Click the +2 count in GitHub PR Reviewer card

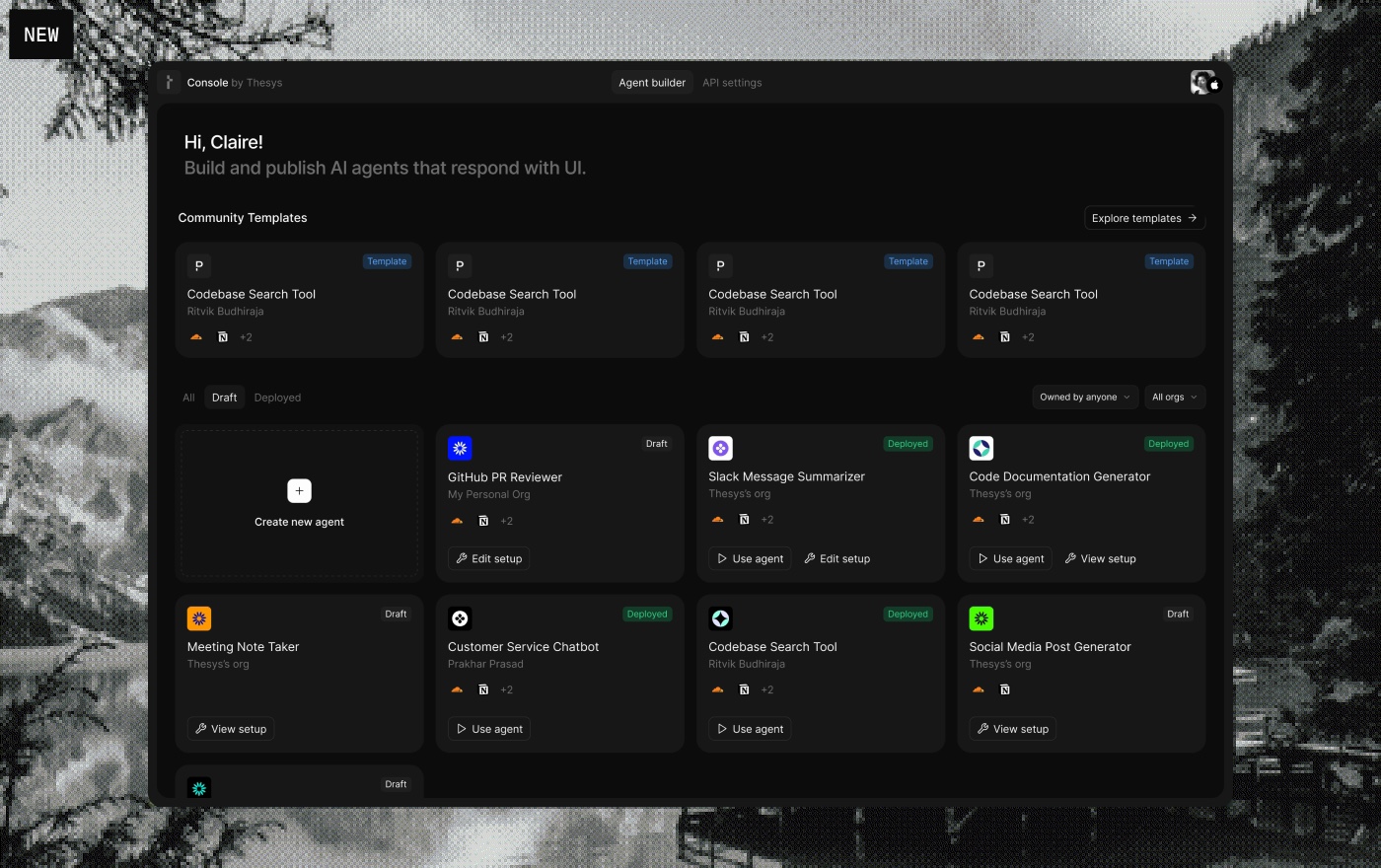(x=507, y=521)
